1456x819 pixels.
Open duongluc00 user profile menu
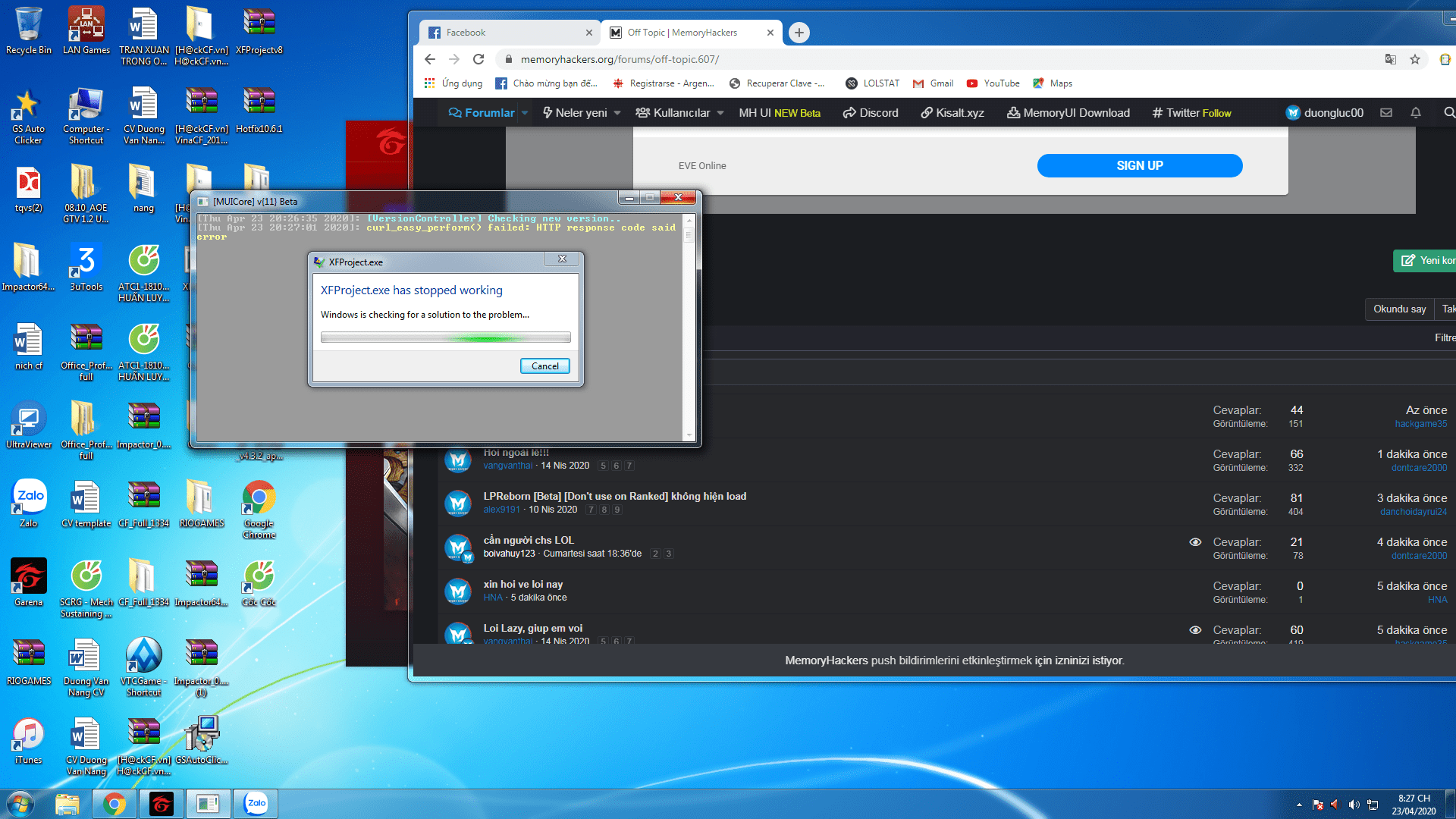point(1324,113)
